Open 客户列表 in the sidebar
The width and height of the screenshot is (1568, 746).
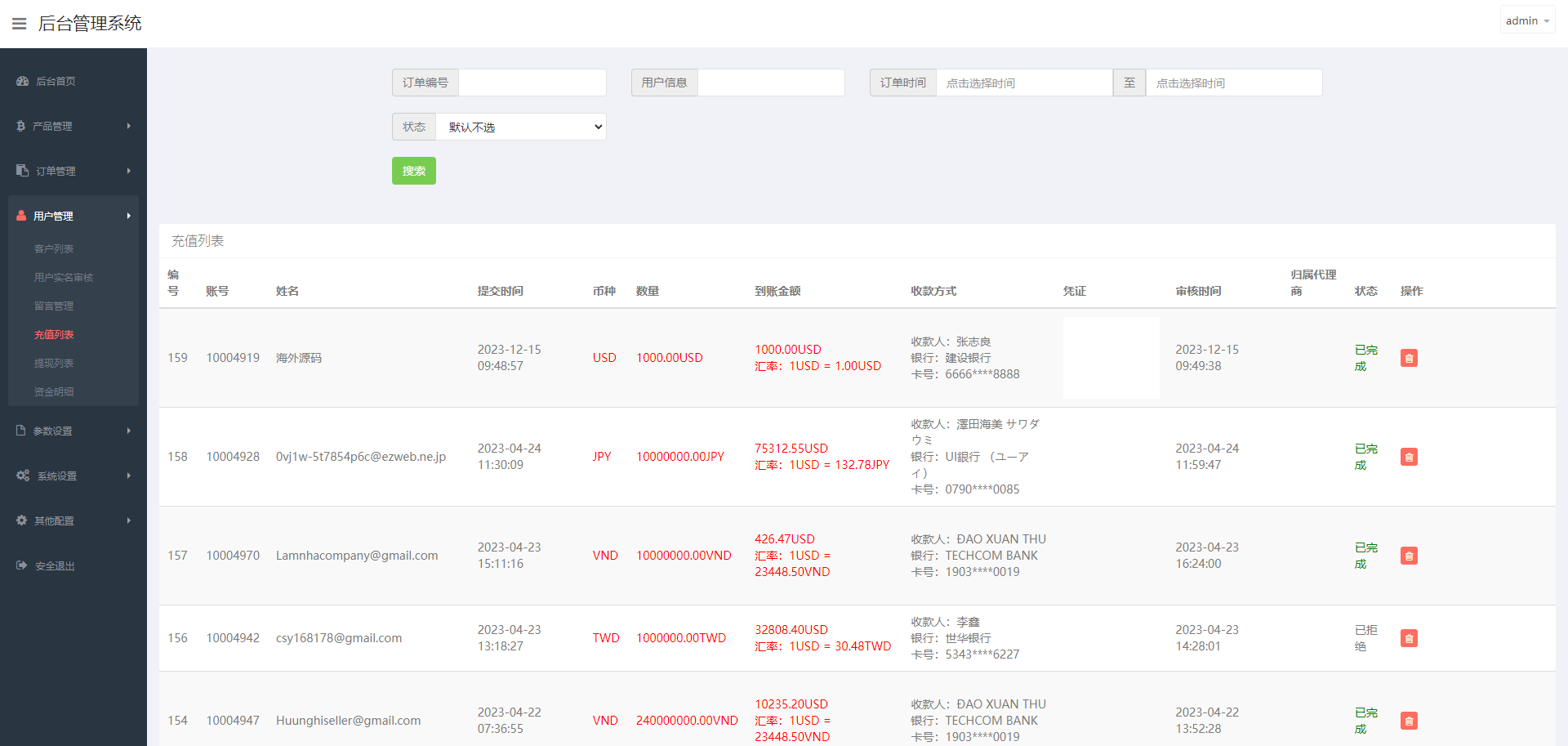(54, 248)
